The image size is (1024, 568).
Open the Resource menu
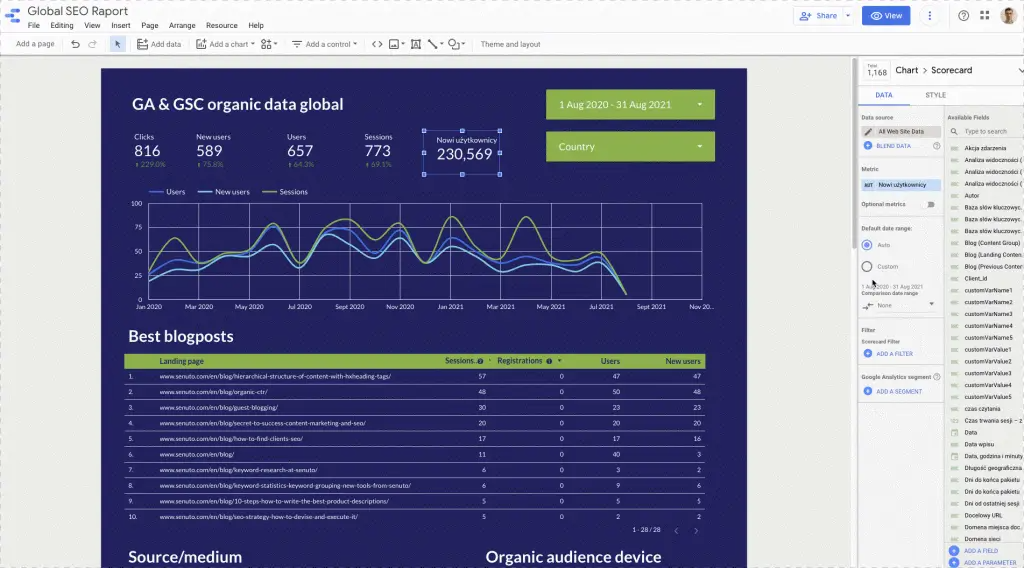pos(221,25)
